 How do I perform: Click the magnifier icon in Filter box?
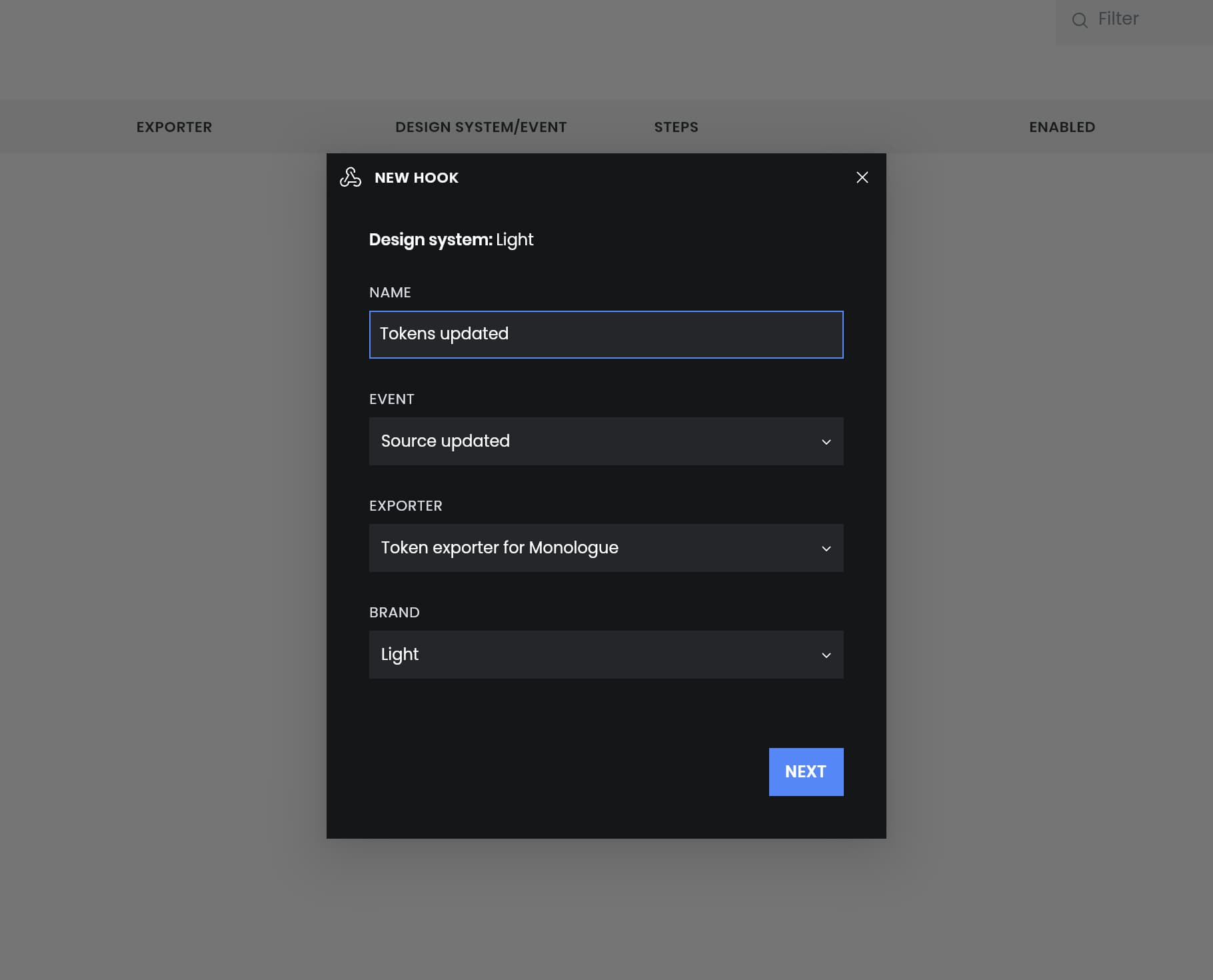click(1079, 20)
